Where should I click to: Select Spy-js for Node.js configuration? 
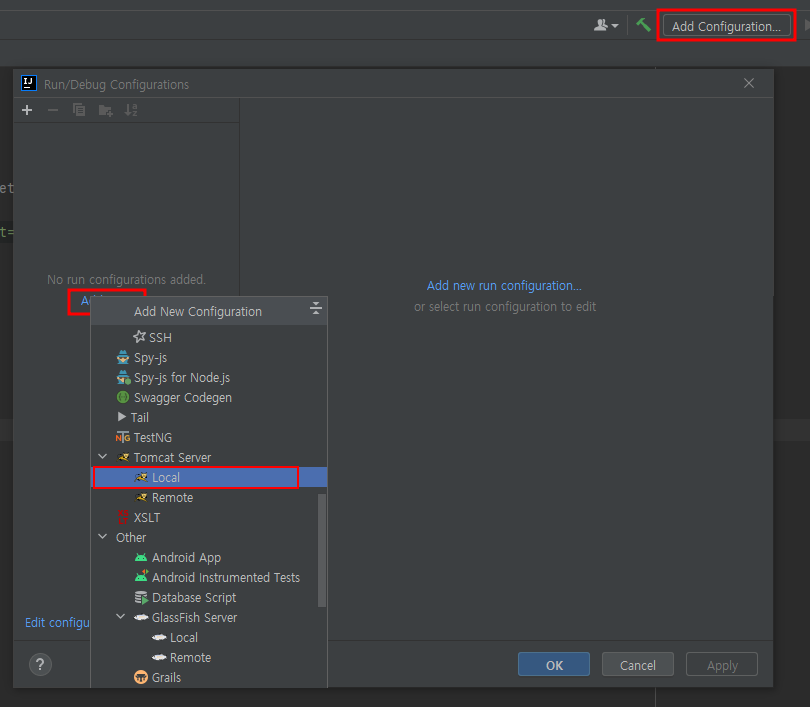pyautogui.click(x=209, y=378)
